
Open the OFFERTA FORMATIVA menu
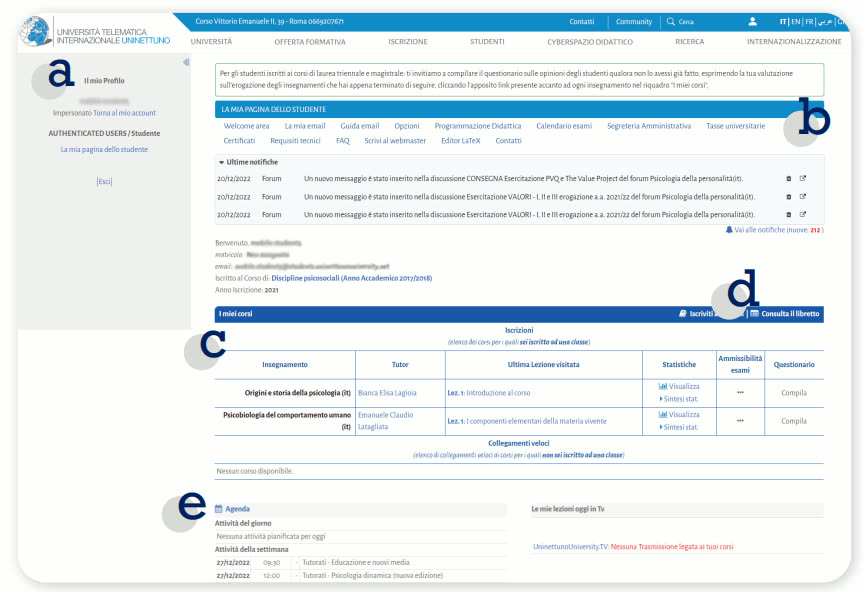[310, 42]
